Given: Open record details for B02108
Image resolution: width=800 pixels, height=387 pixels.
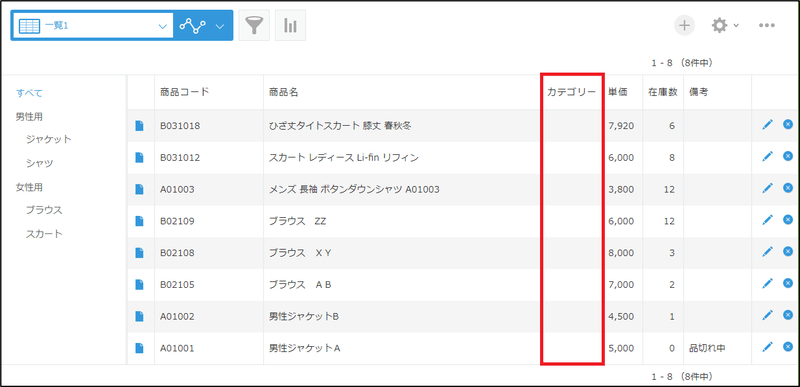Looking at the screenshot, I should click(139, 252).
